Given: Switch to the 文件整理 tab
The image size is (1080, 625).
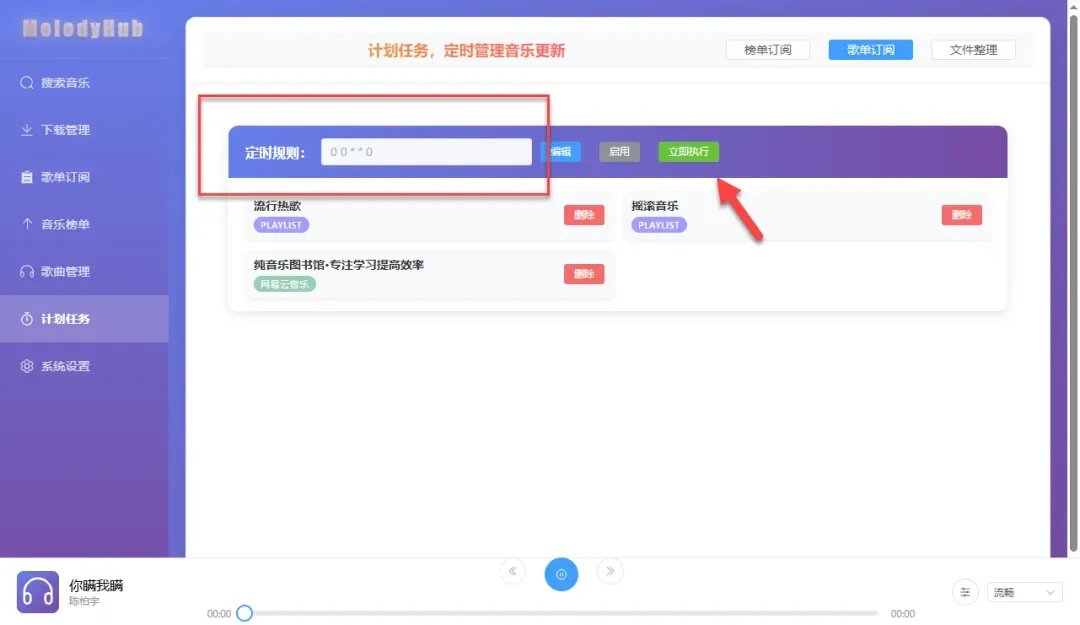Looking at the screenshot, I should coord(973,50).
